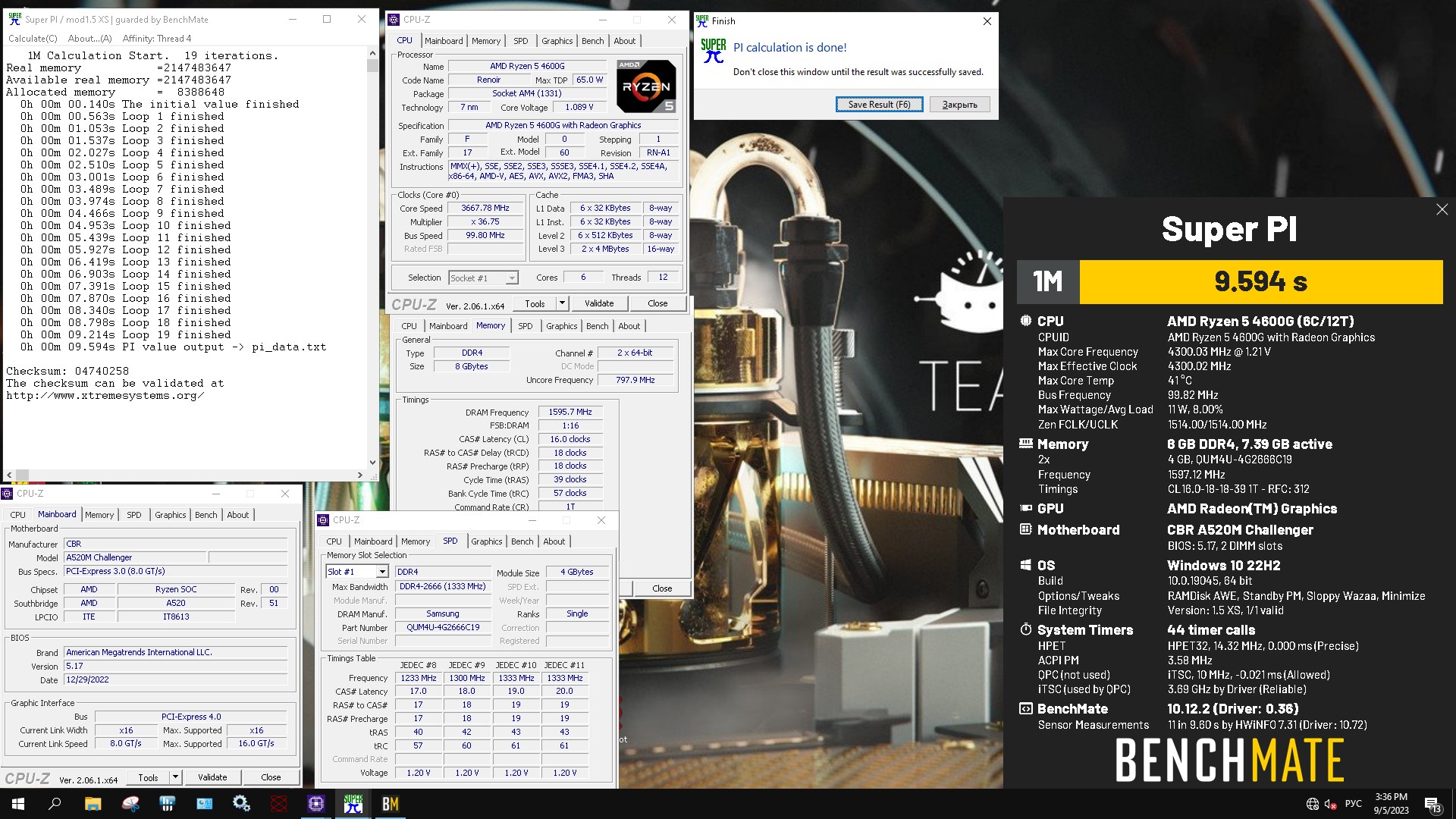Click Validate button in top CPU-Z
1456x819 pixels.
pyautogui.click(x=599, y=303)
